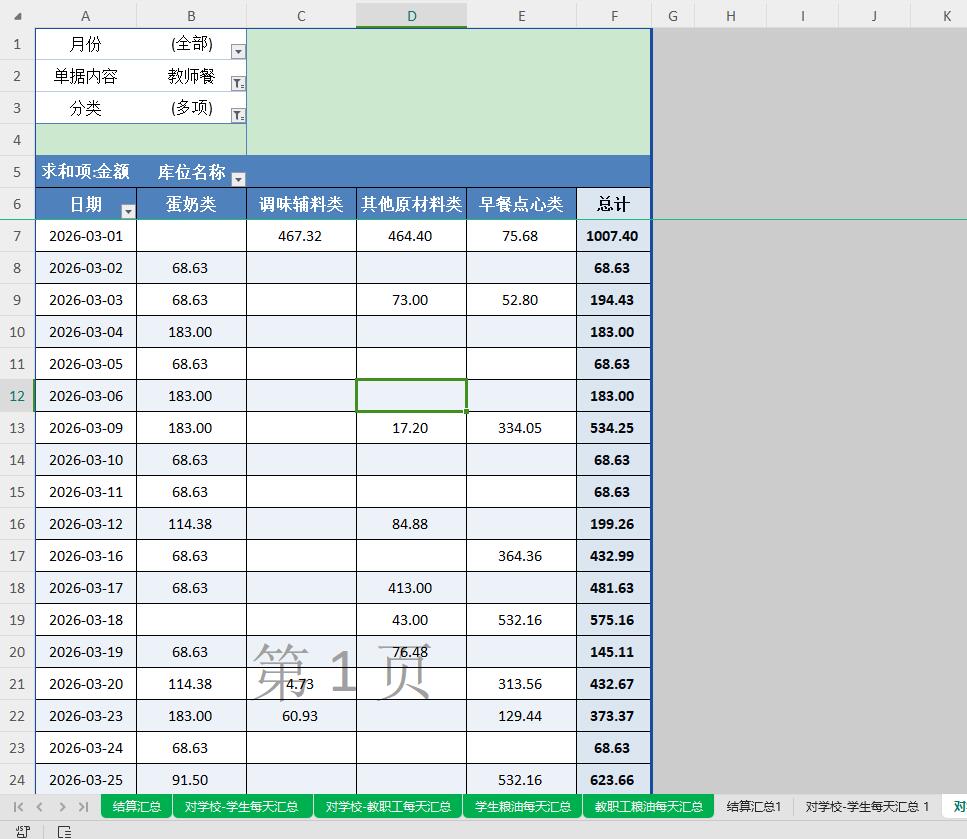
Task: Open the 日期 row filter dropdown
Action: click(128, 211)
